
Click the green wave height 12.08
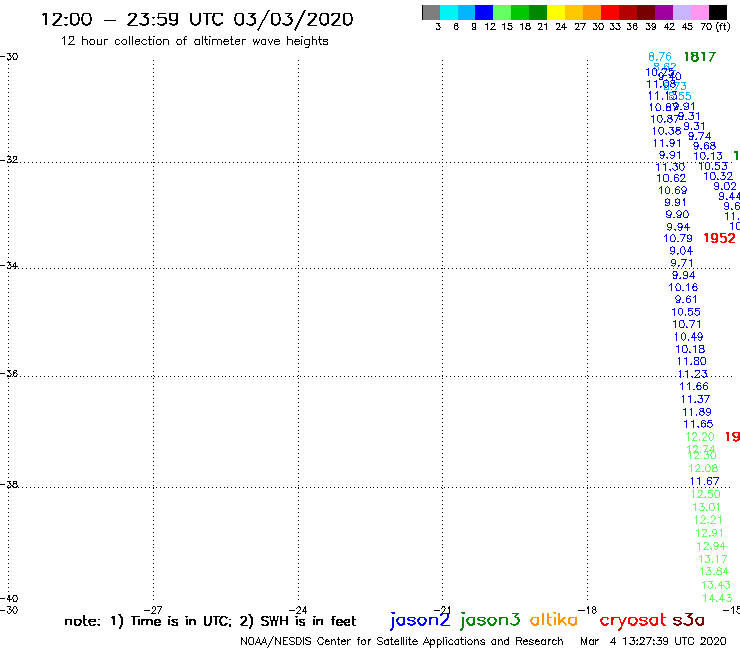703,469
